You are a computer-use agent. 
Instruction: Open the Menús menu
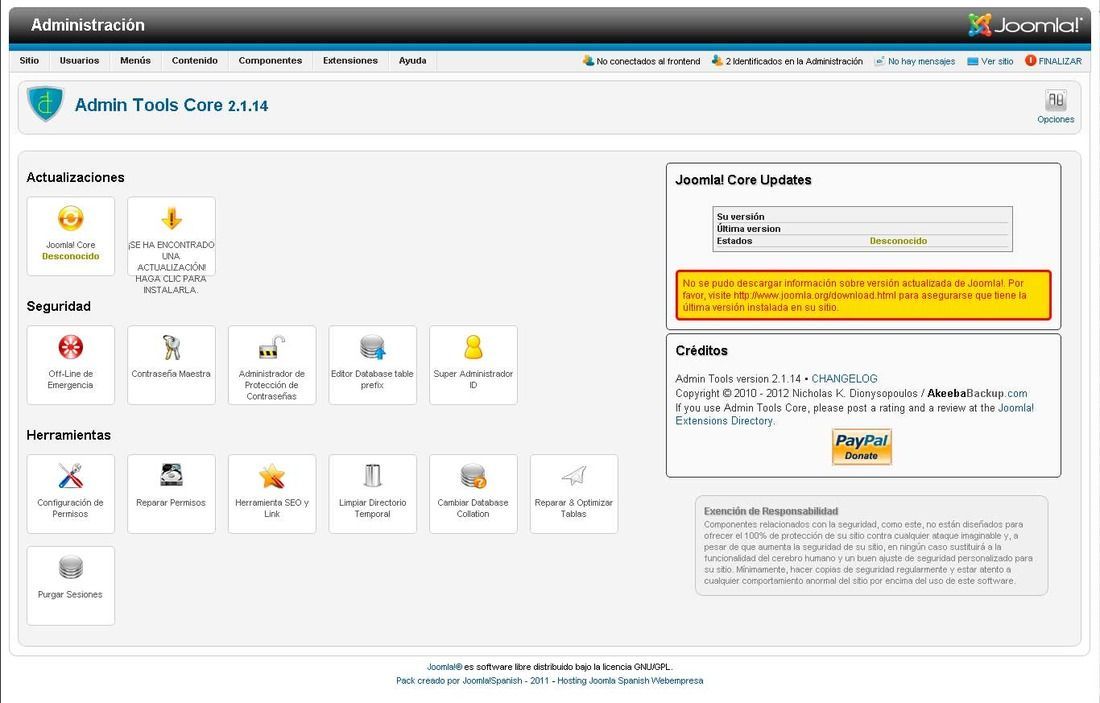tap(135, 61)
